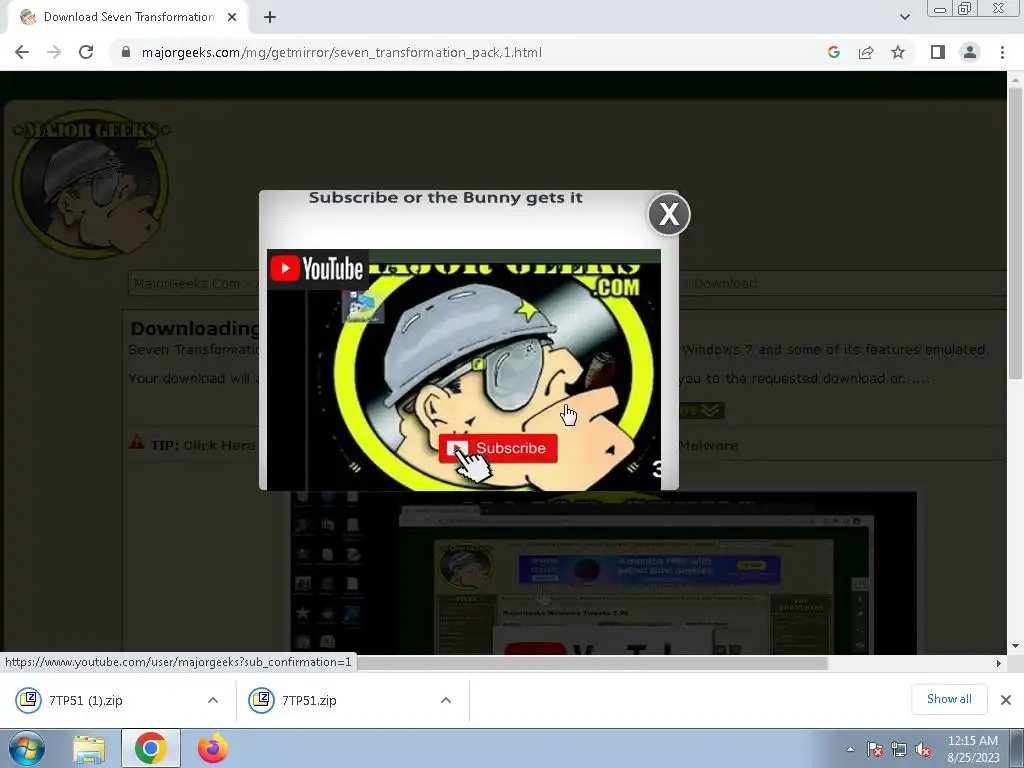
Task: Open the tab search chevron
Action: [x=904, y=17]
